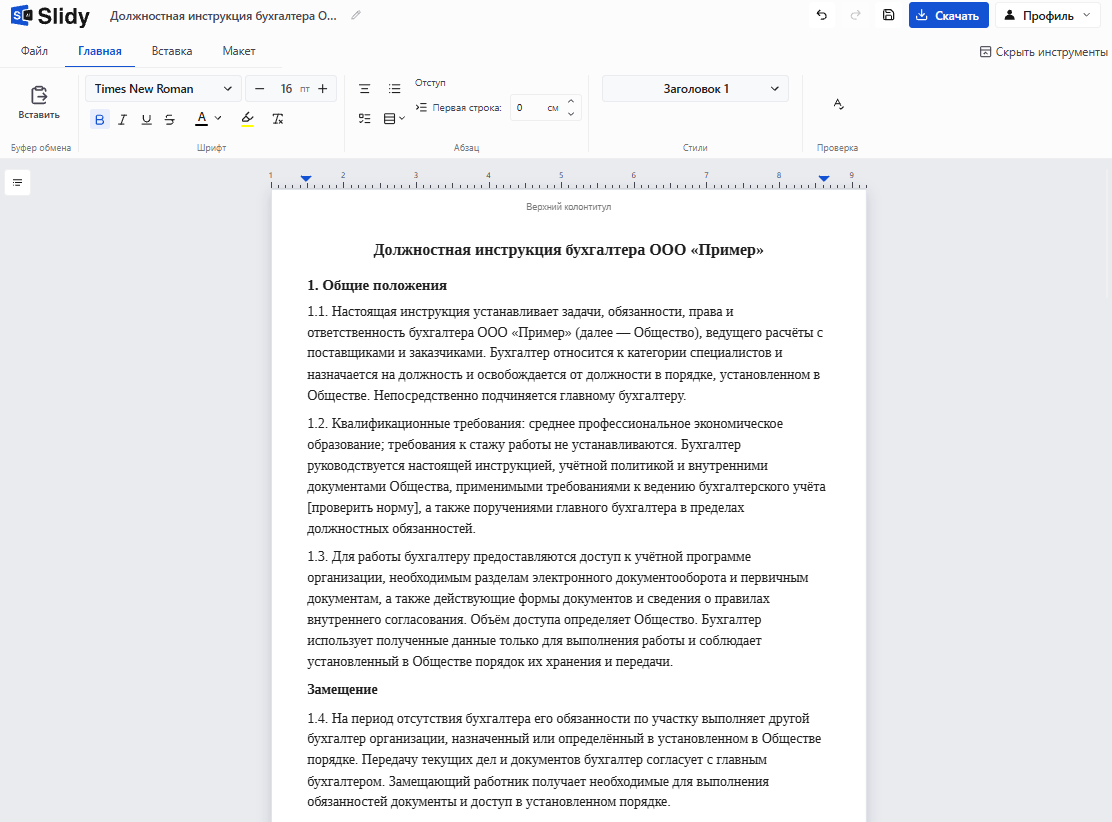Open the Макет tab
This screenshot has width=1112, height=822.
click(x=239, y=51)
